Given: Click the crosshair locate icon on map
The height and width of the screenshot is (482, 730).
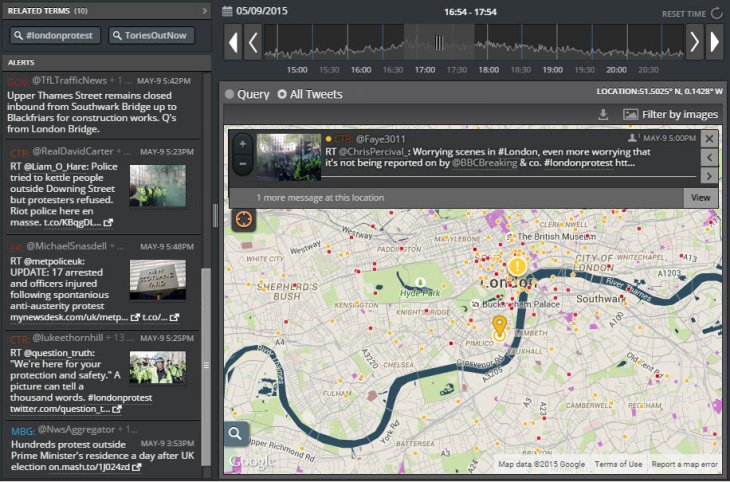Looking at the screenshot, I should [x=242, y=220].
